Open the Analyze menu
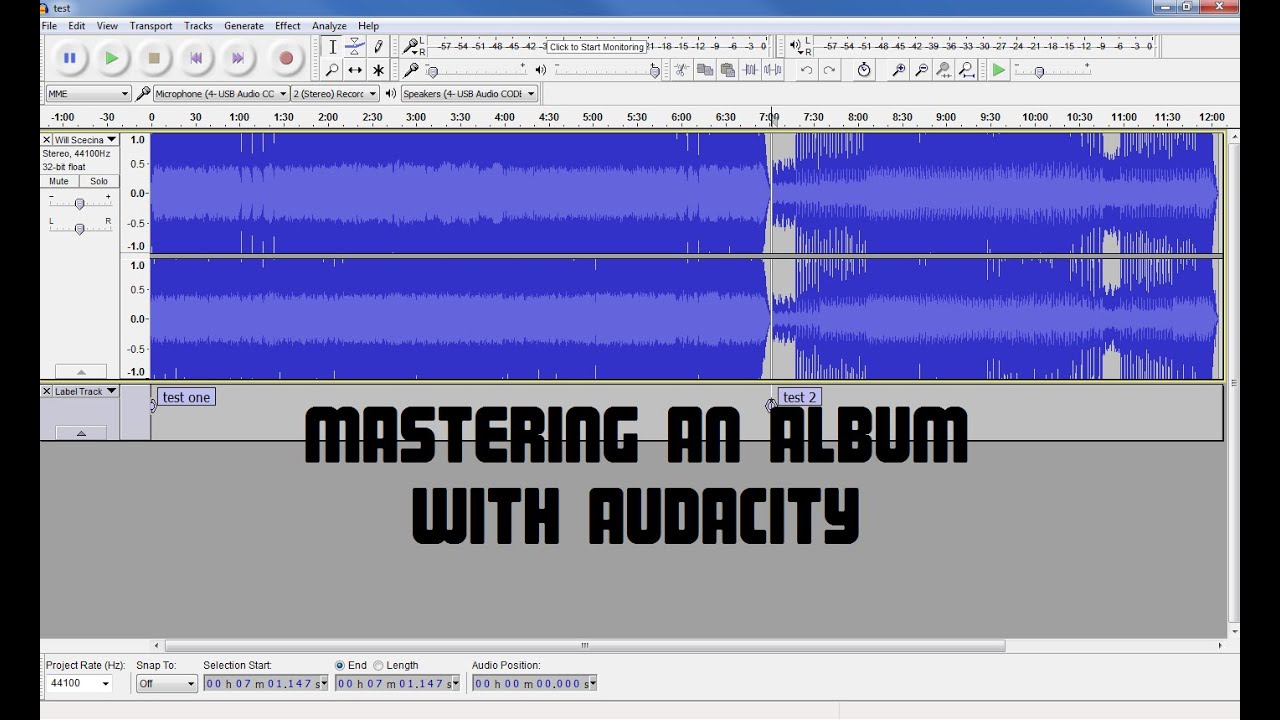1280x720 pixels. 329,25
